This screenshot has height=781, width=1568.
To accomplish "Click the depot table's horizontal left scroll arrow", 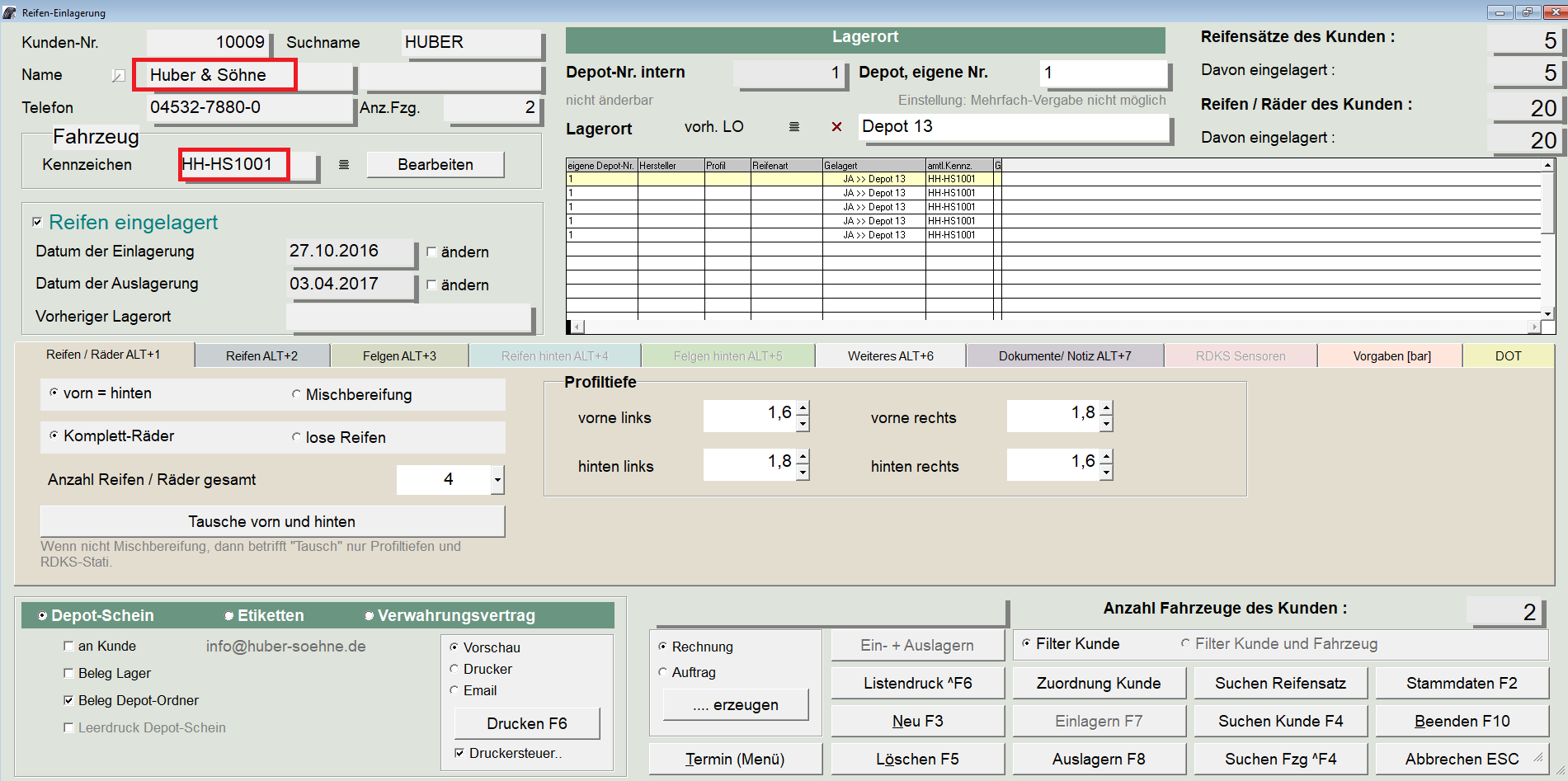I will (x=577, y=327).
